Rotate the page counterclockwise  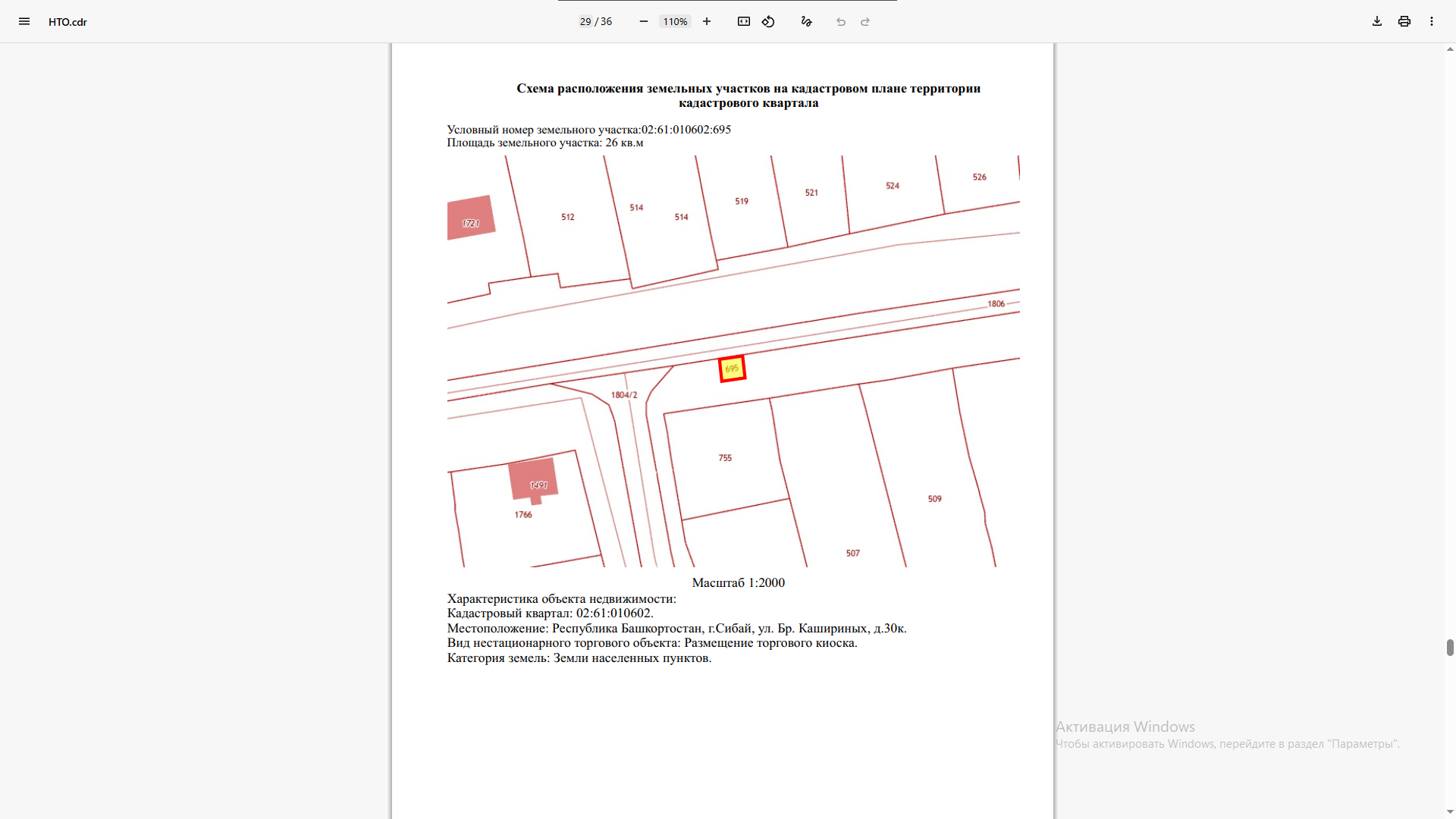pos(768,21)
